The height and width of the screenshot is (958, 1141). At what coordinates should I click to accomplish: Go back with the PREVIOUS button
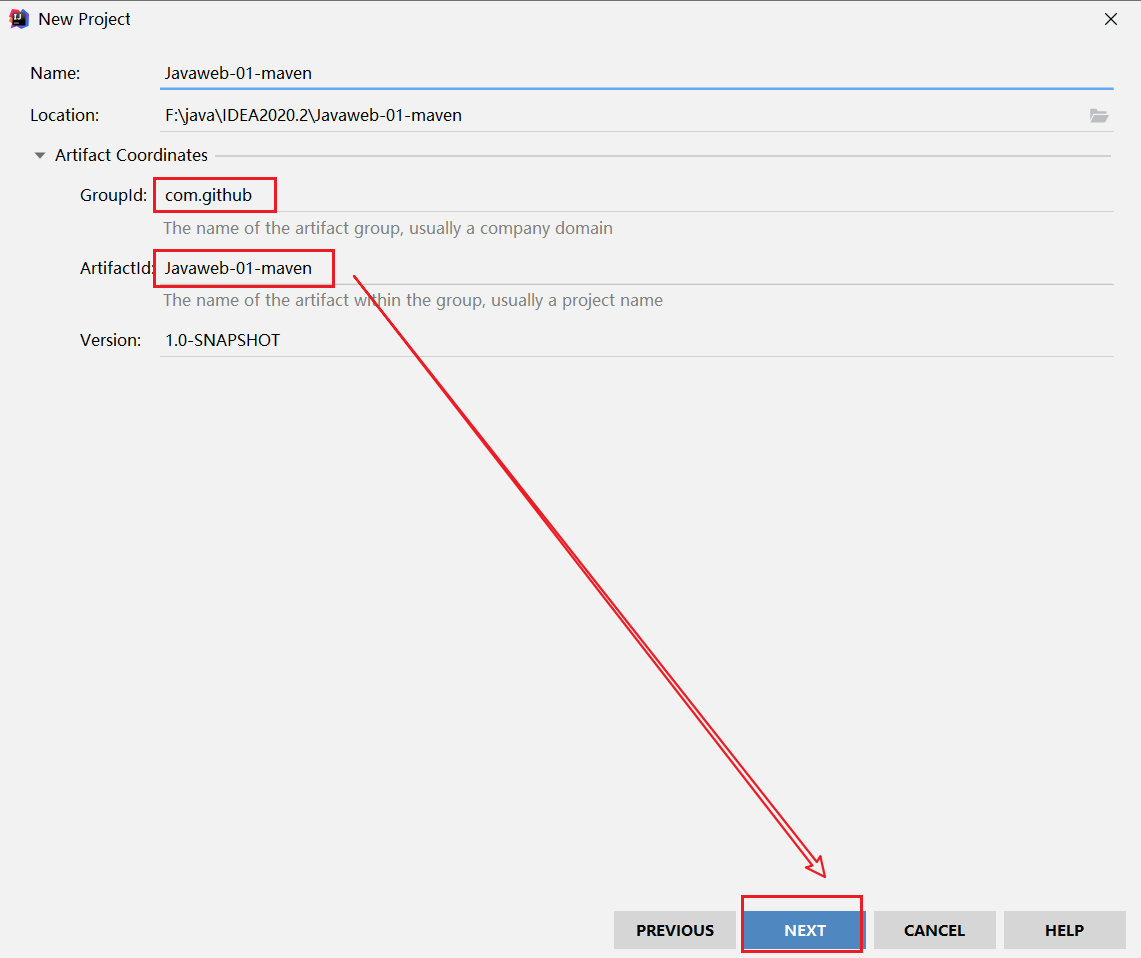point(675,930)
